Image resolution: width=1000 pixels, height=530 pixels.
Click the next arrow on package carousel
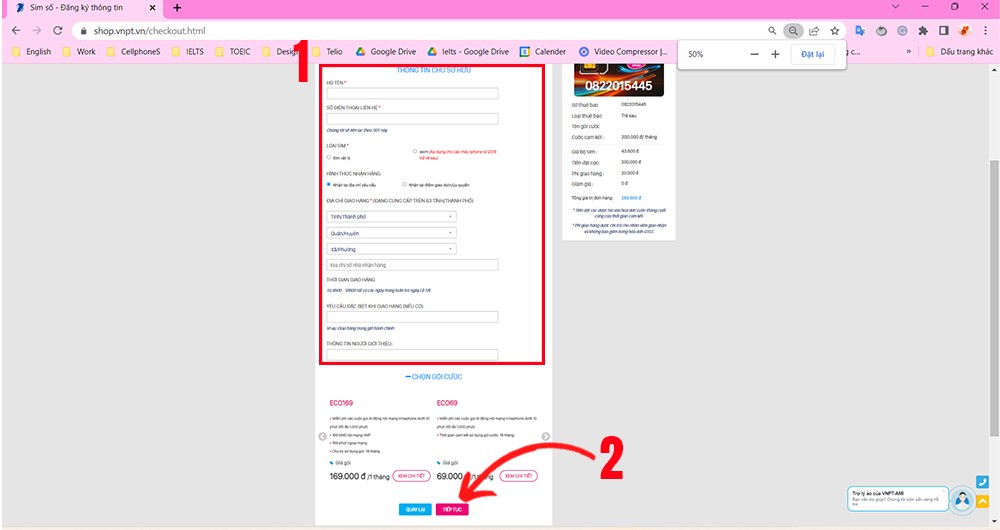click(x=545, y=436)
